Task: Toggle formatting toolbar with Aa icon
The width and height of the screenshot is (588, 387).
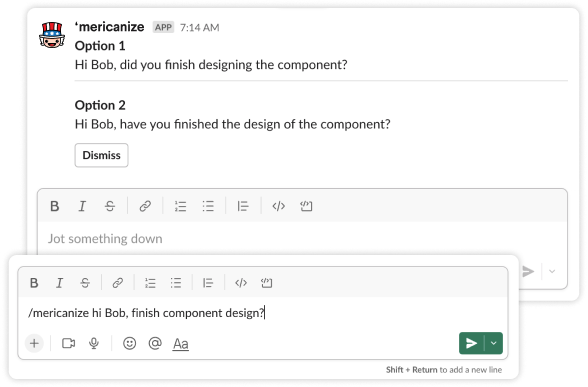Action: point(181,344)
